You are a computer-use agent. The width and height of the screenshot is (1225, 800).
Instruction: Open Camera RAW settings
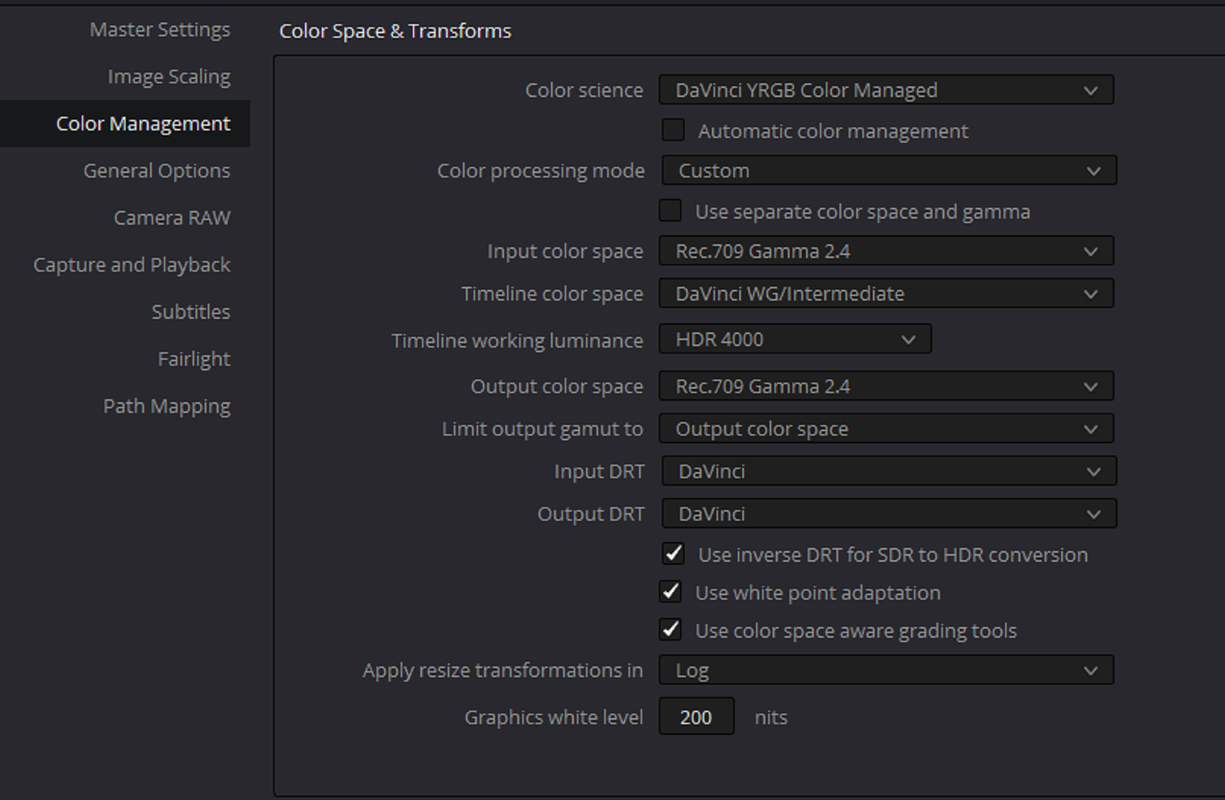tap(172, 218)
